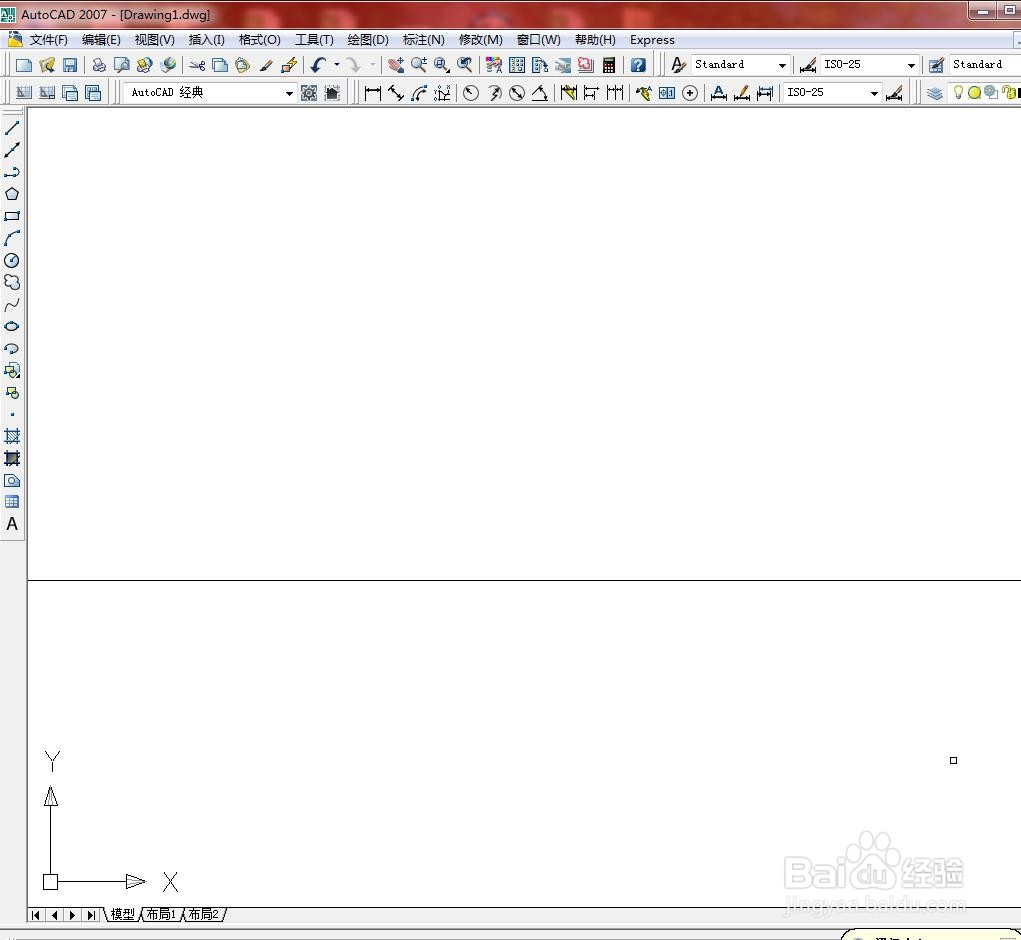This screenshot has height=940, width=1021.
Task: Select the Multiline Text tool
Action: pos(12,524)
